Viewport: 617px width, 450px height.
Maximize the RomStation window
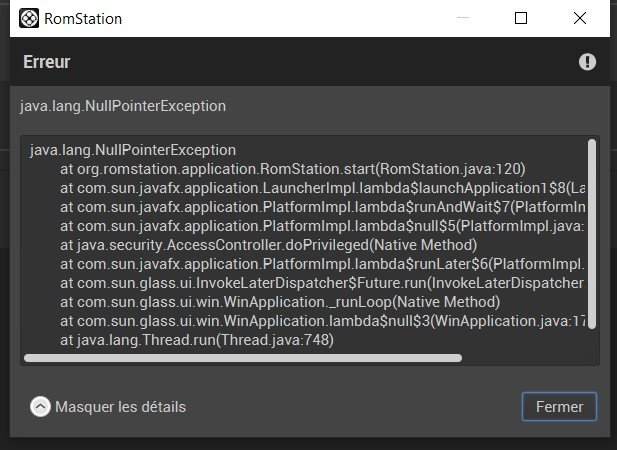pyautogui.click(x=521, y=18)
